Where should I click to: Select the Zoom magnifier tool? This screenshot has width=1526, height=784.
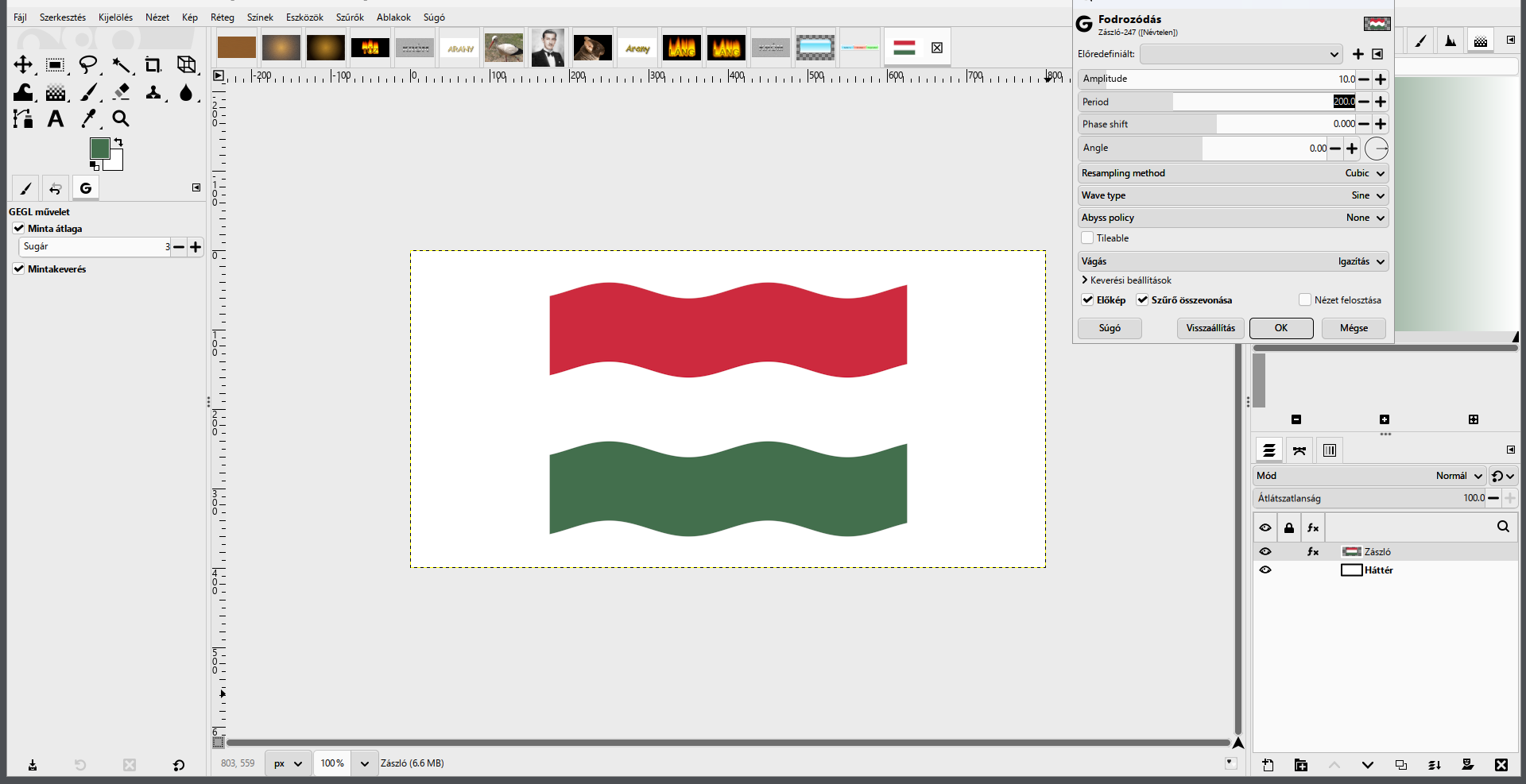pyautogui.click(x=121, y=118)
